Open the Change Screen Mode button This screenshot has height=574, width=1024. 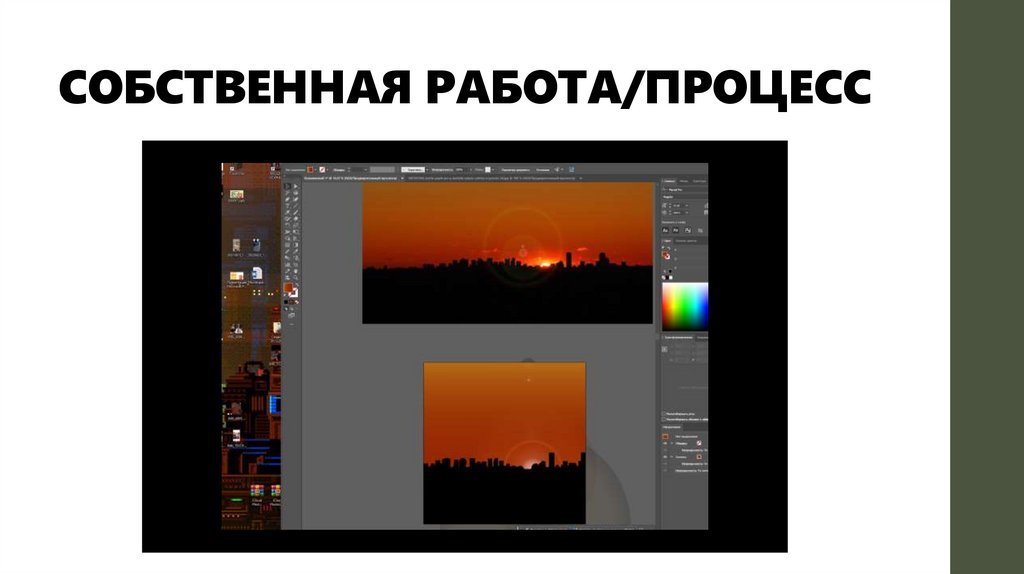(291, 315)
